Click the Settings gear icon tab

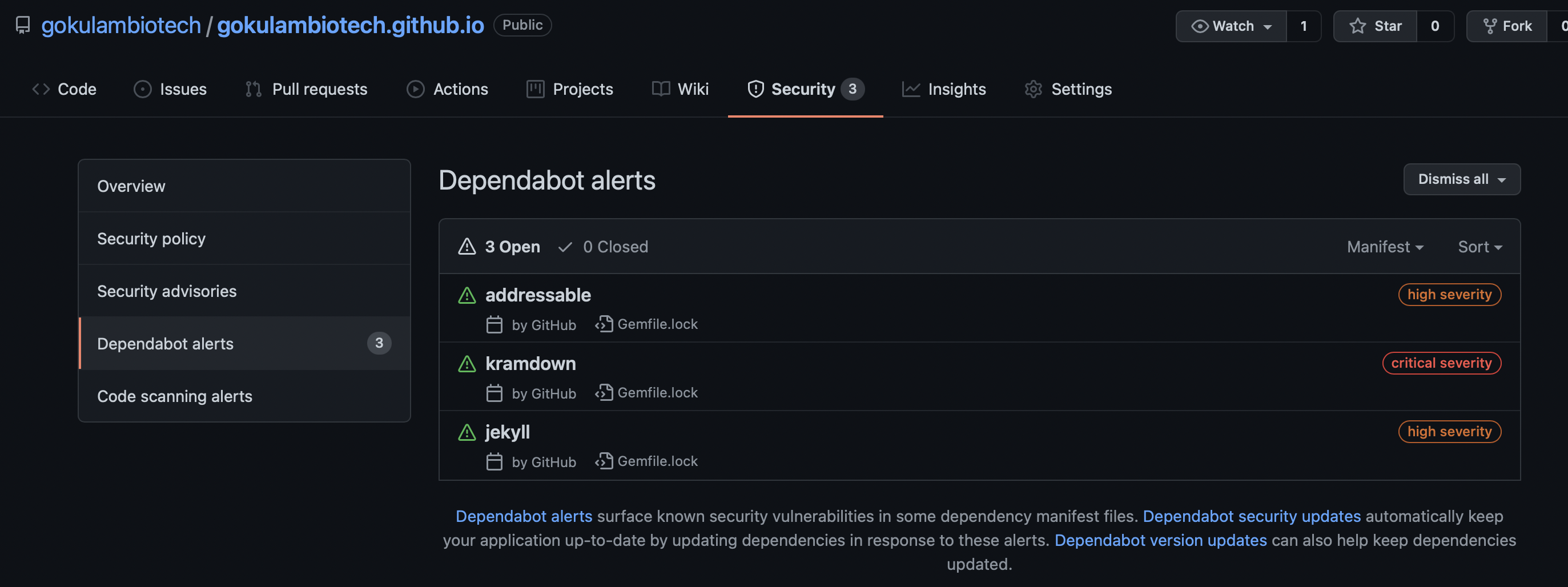tap(1033, 89)
